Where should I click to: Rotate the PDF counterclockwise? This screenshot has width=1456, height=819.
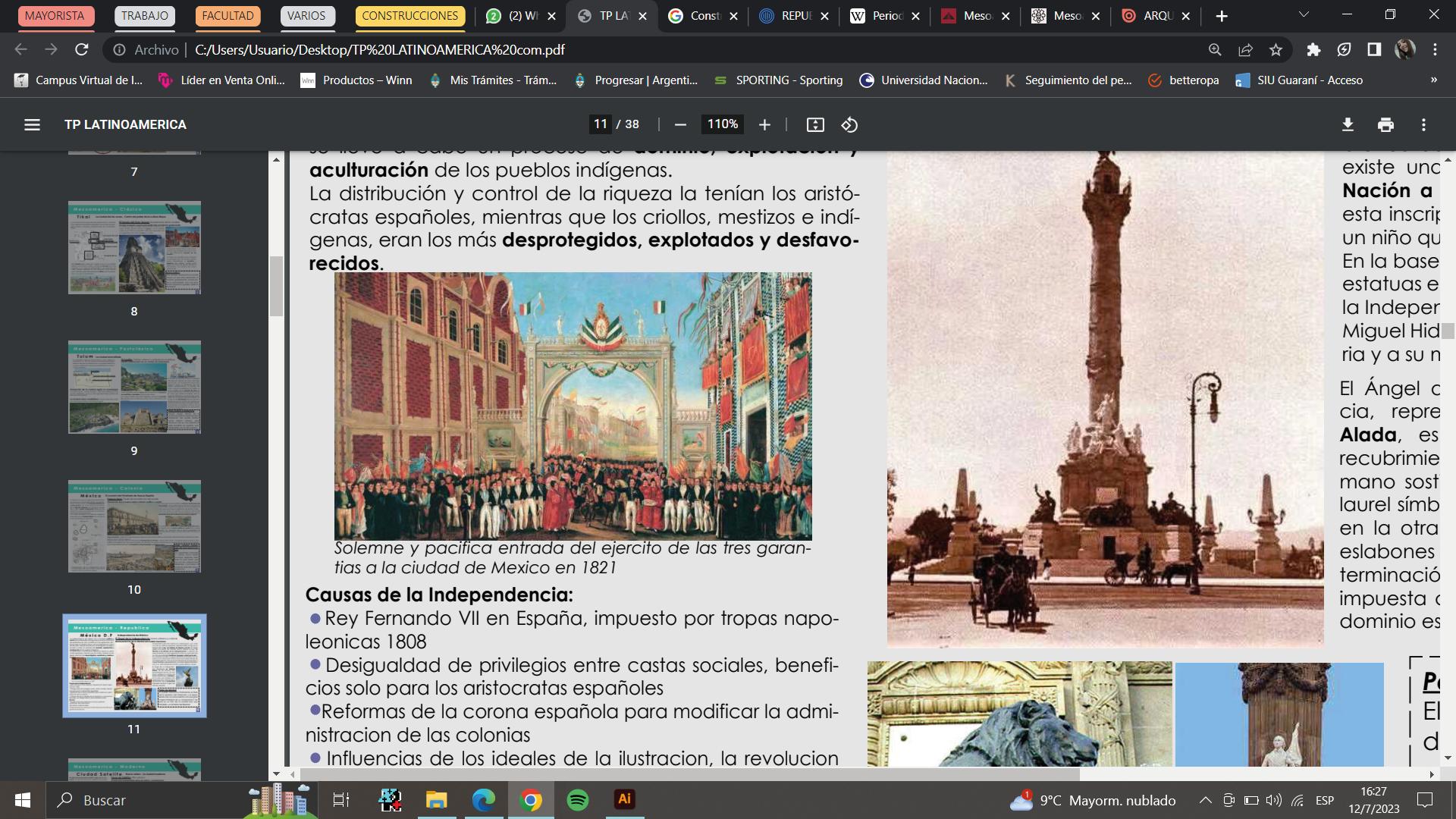coord(849,124)
